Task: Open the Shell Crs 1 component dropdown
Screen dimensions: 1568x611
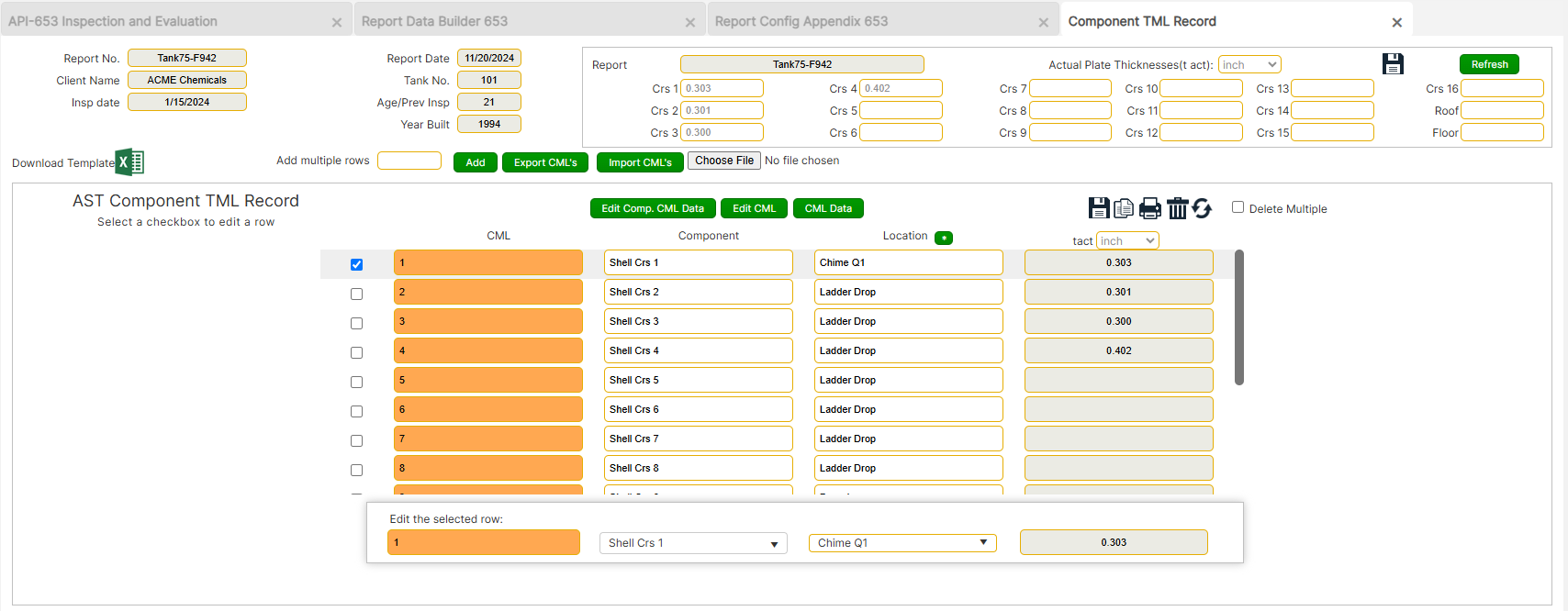Action: point(692,543)
